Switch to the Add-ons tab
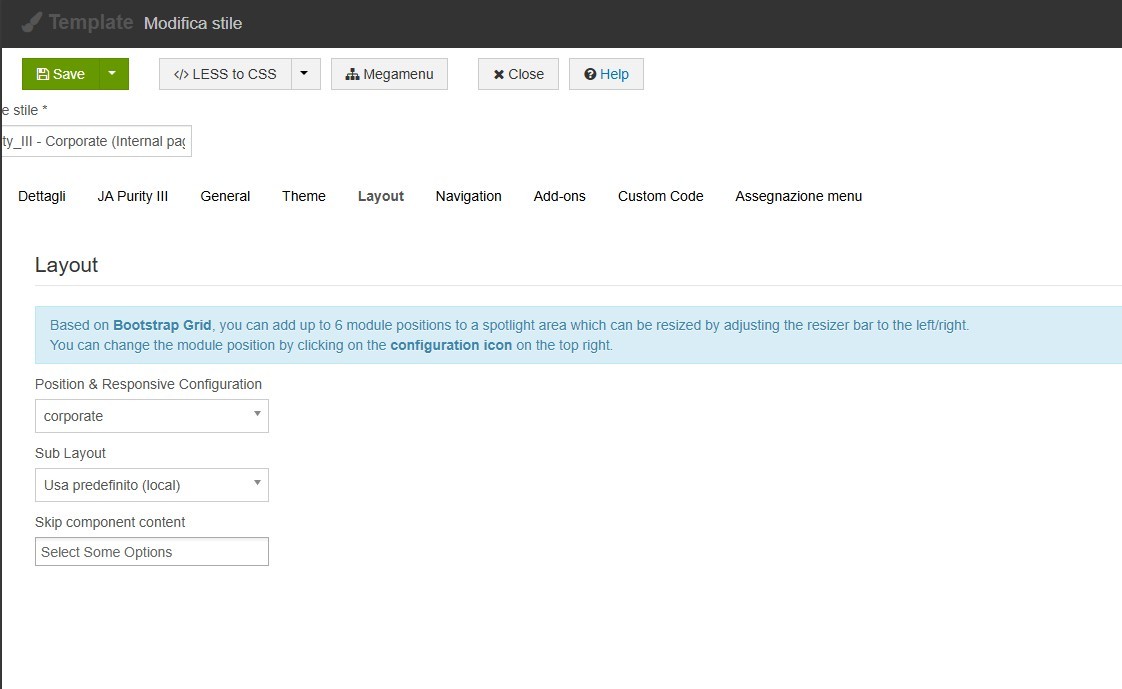This screenshot has width=1122, height=689. pyautogui.click(x=559, y=196)
